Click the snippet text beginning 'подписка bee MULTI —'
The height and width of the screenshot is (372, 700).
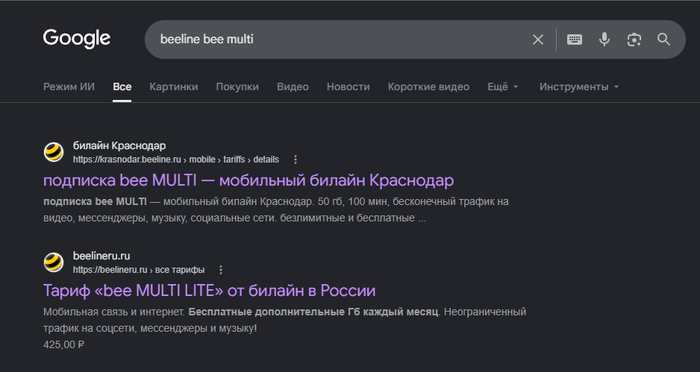pos(276,210)
